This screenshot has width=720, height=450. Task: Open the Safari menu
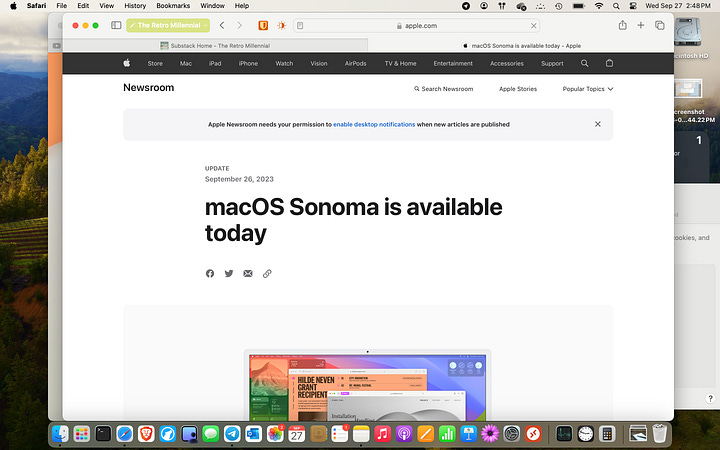click(x=36, y=6)
